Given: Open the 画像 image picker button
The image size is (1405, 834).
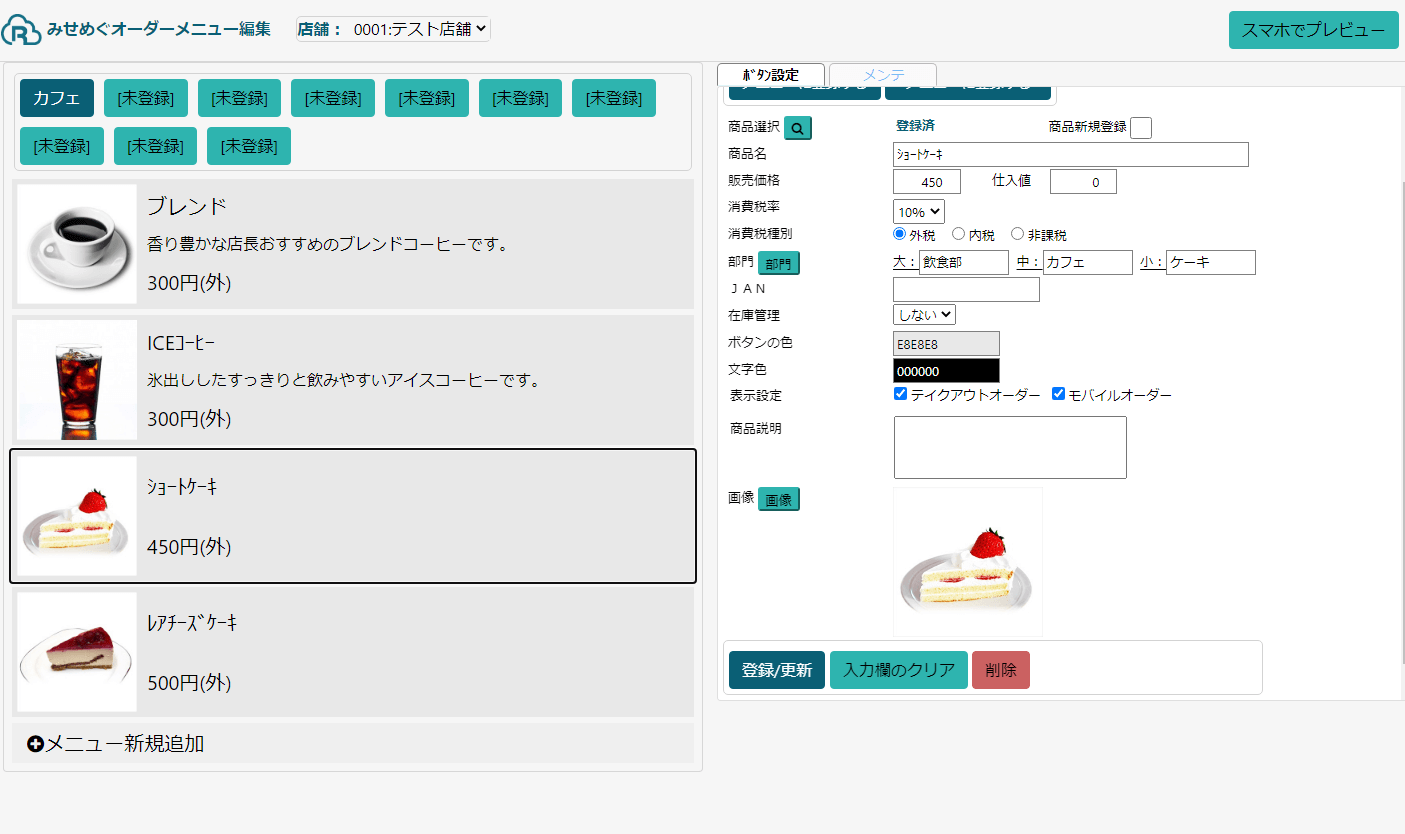Looking at the screenshot, I should coord(778,500).
